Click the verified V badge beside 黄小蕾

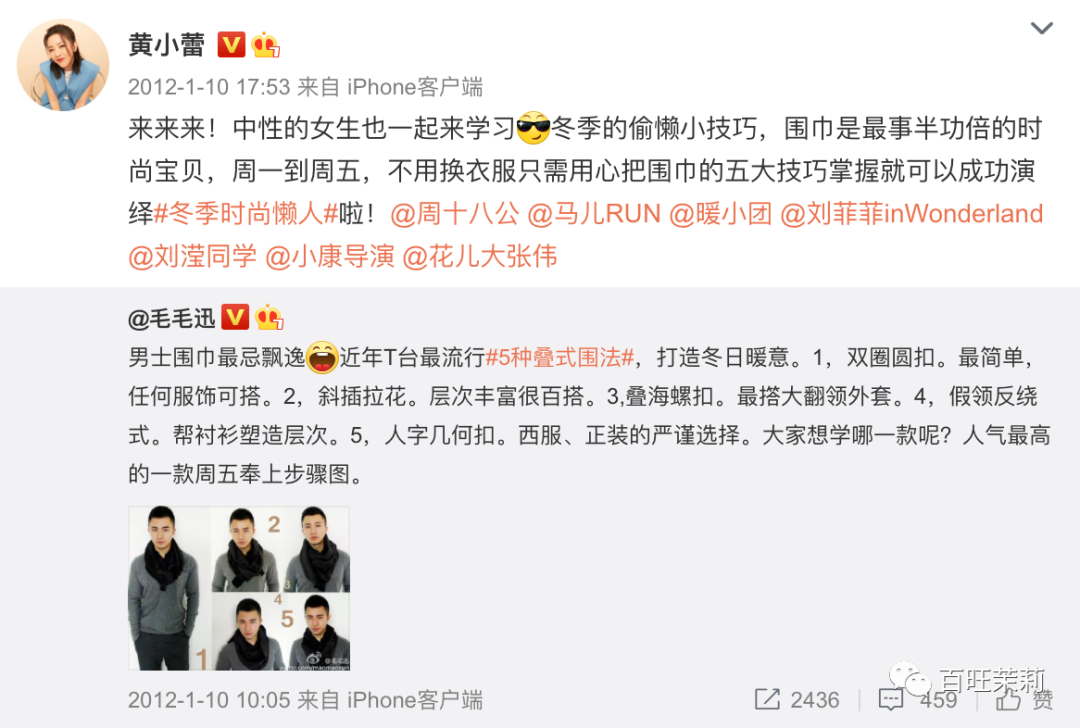tap(231, 45)
